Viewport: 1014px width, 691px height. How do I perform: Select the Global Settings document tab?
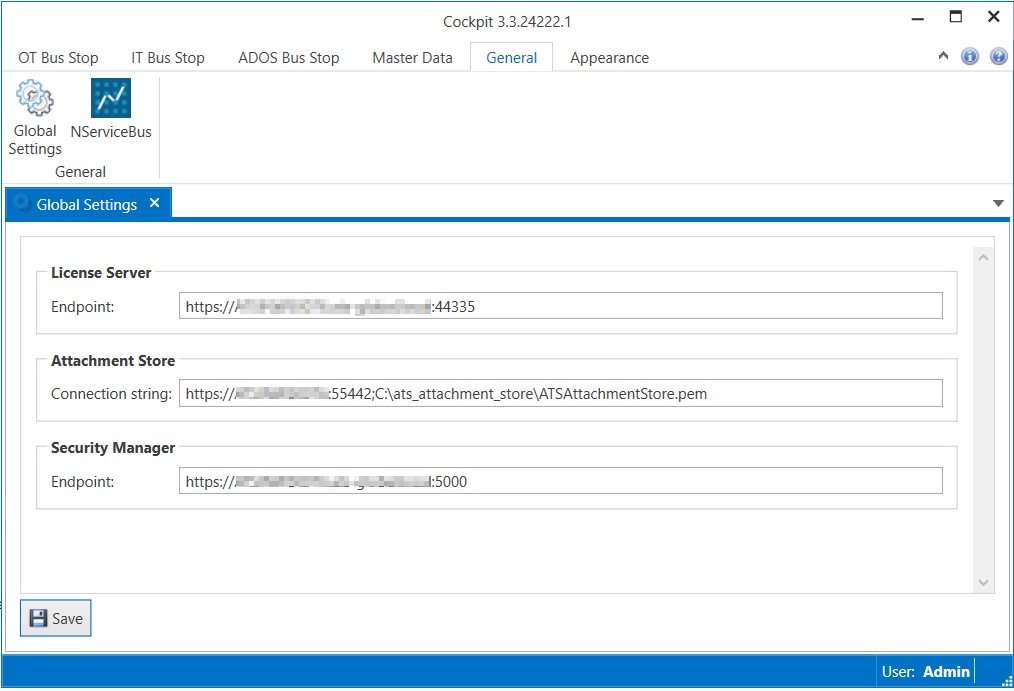point(86,204)
